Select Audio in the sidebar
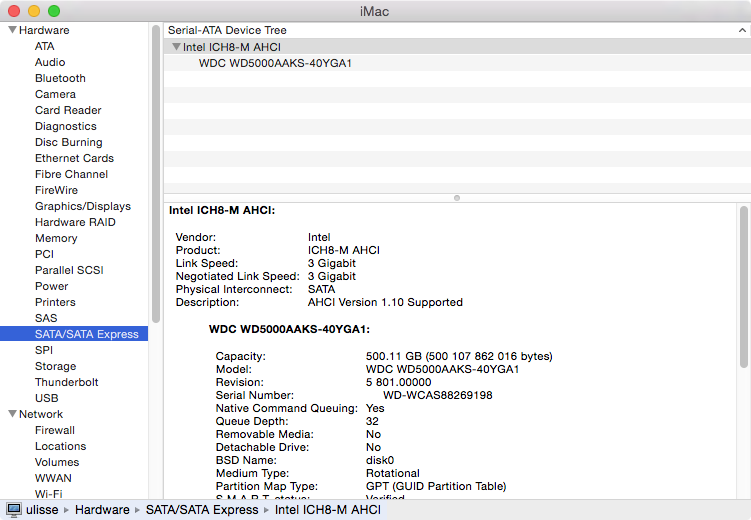Viewport: 751px width, 520px height. tap(50, 62)
